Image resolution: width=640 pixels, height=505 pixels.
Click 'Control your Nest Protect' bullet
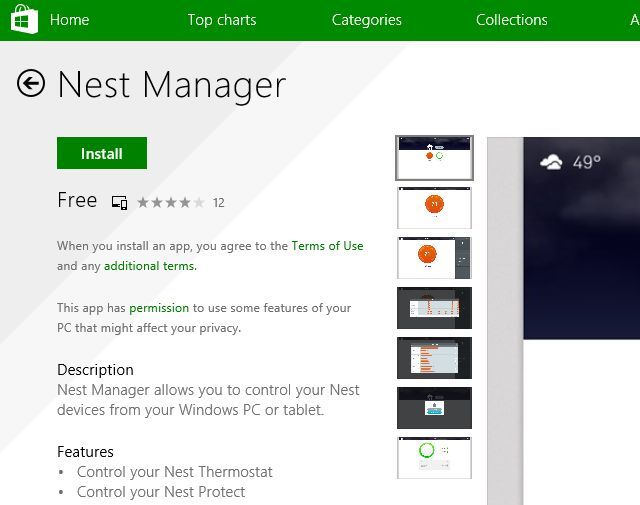(x=161, y=492)
